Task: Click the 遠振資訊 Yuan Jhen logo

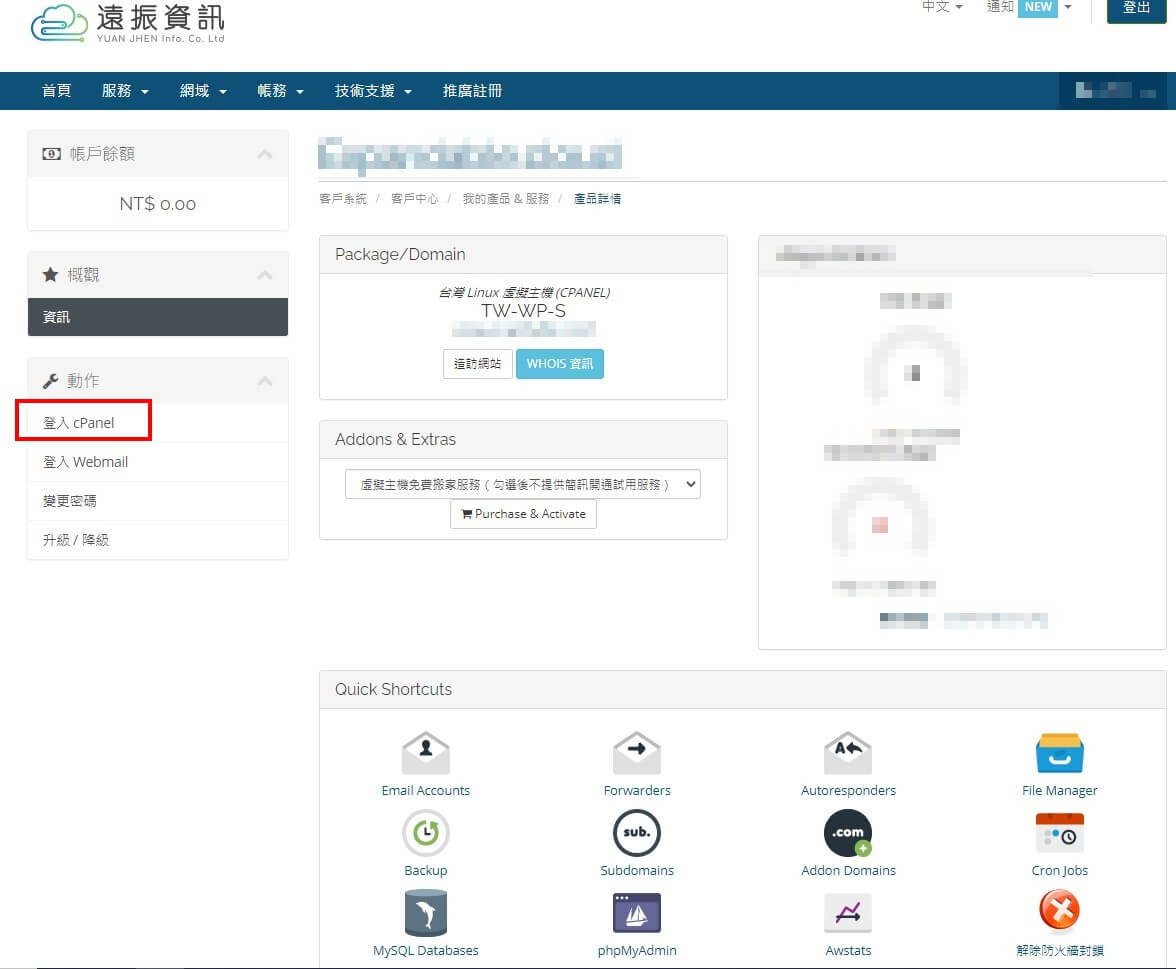Action: pyautogui.click(x=128, y=22)
